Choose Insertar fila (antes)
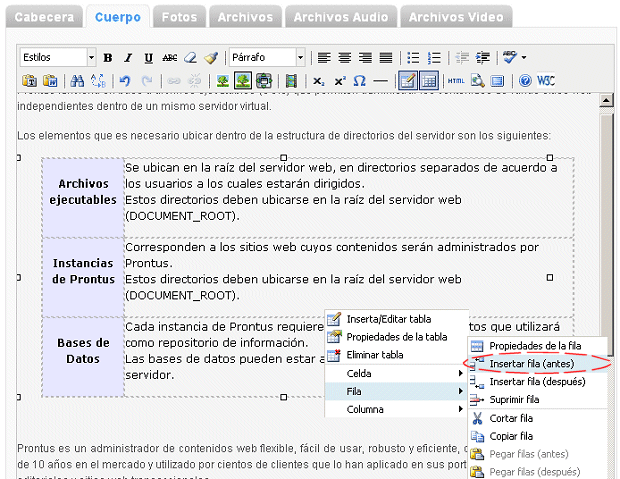 pos(538,364)
